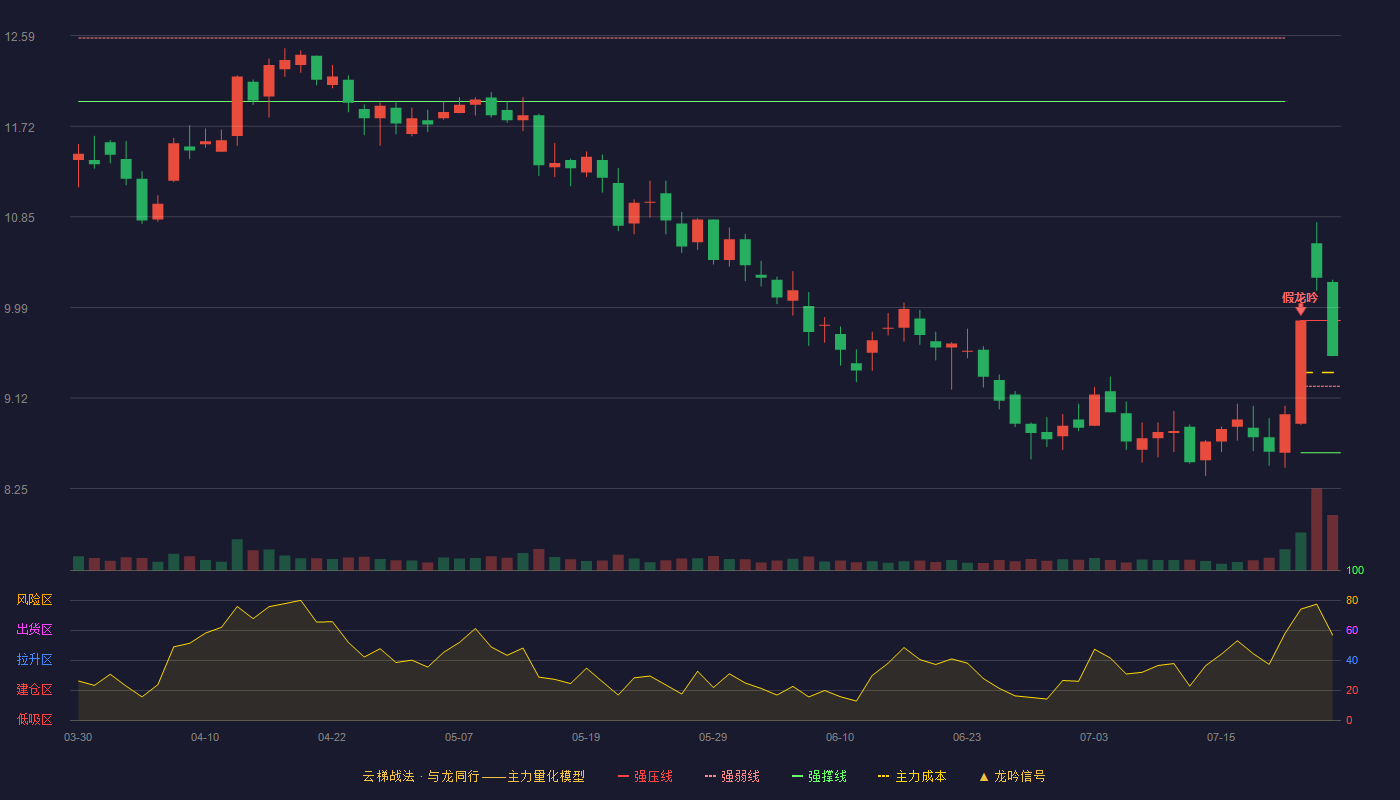Click the red 20 indicator axis value
The width and height of the screenshot is (1400, 800).
[x=1352, y=690]
